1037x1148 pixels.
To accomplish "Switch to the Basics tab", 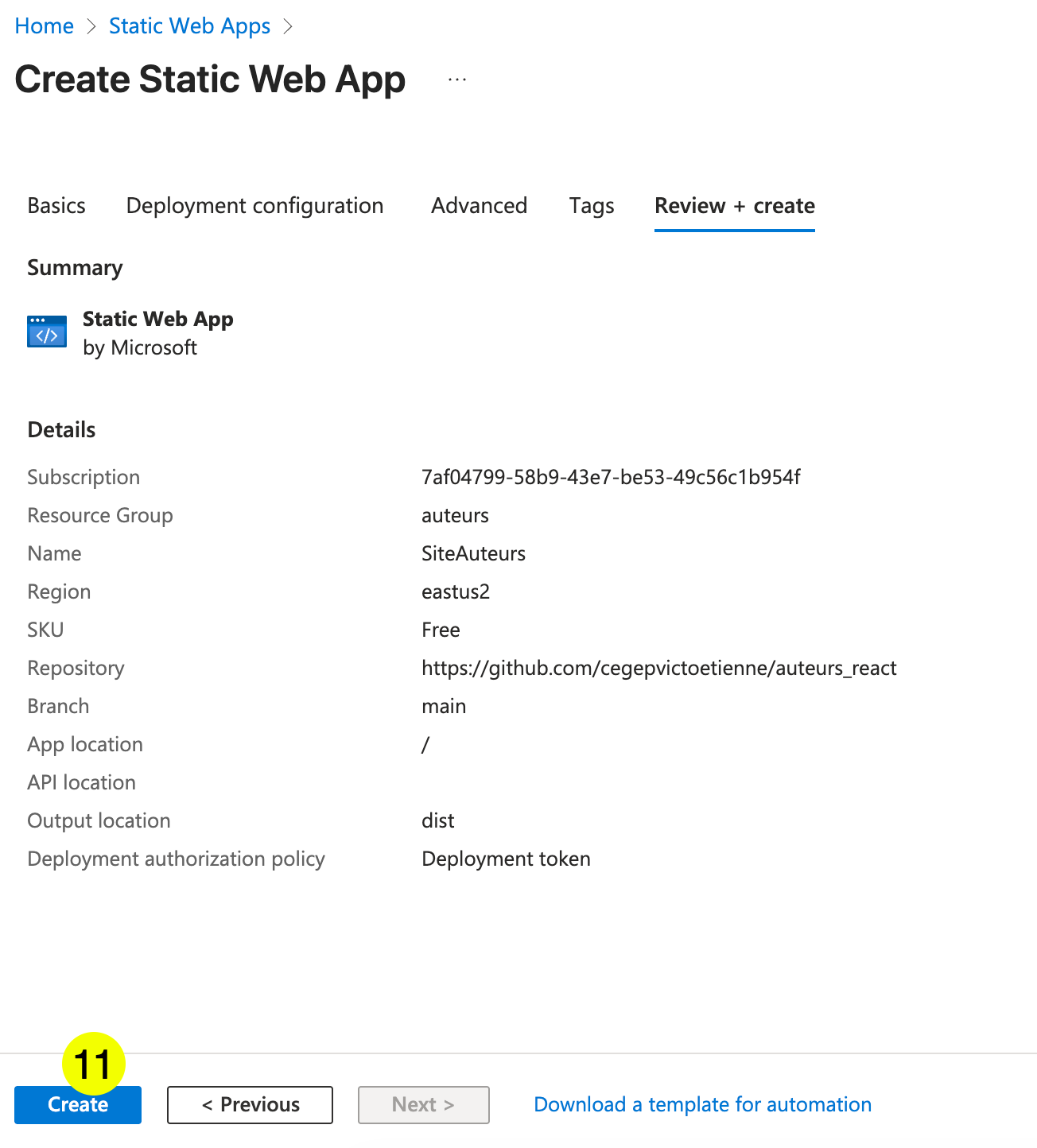I will coord(56,205).
